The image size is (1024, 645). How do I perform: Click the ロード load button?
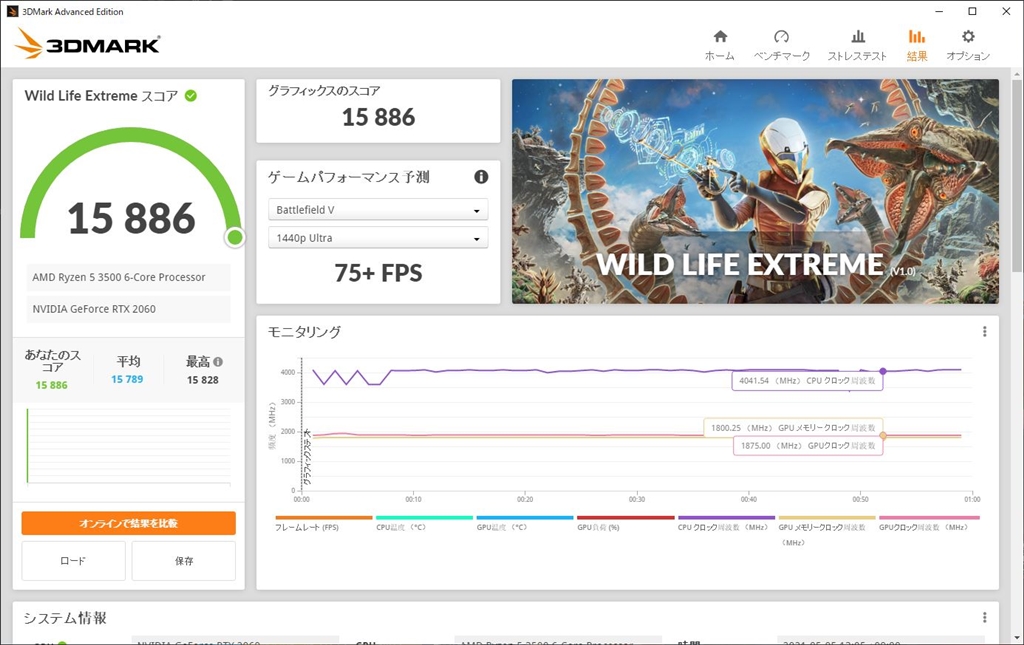tap(73, 561)
